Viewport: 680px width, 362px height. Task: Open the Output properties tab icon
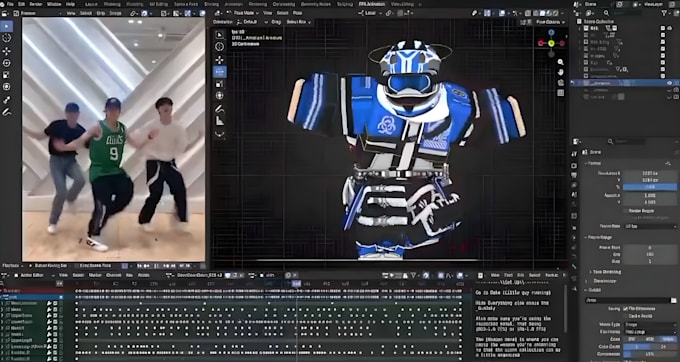tap(574, 175)
